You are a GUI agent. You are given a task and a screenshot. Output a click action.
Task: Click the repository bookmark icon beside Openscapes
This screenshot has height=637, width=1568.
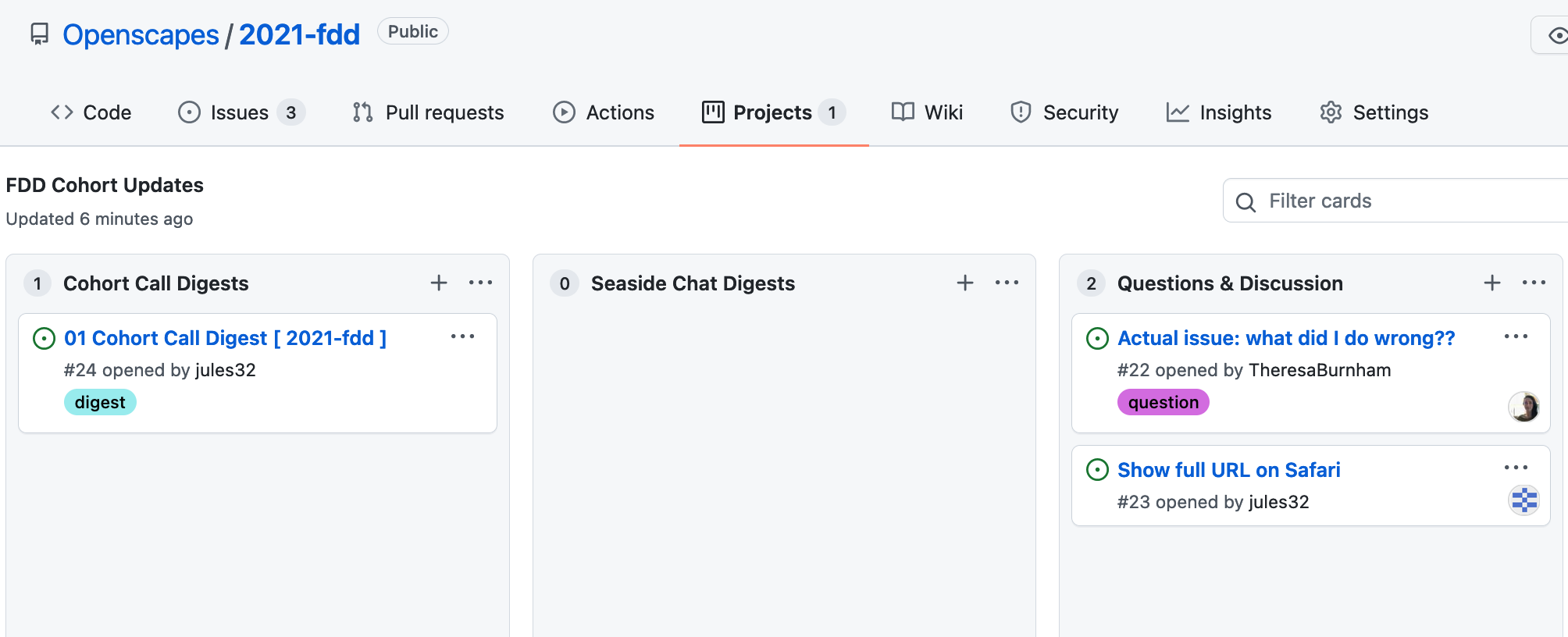(39, 34)
